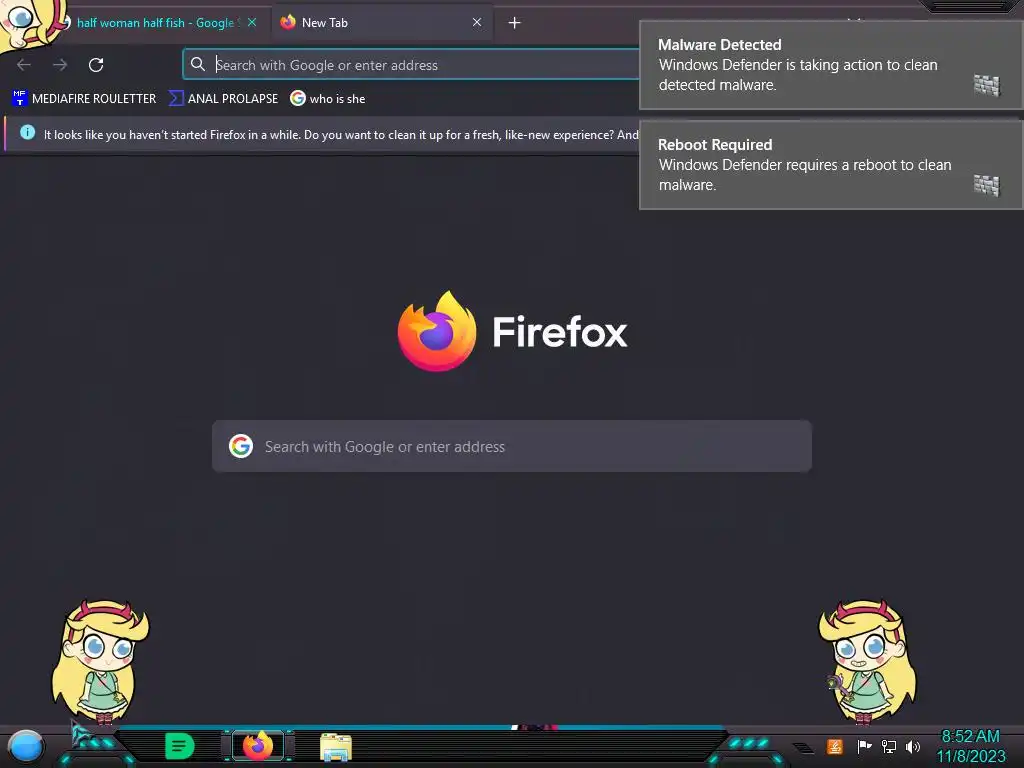Open the 'who is she' bookmark
1024x768 pixels.
click(328, 99)
